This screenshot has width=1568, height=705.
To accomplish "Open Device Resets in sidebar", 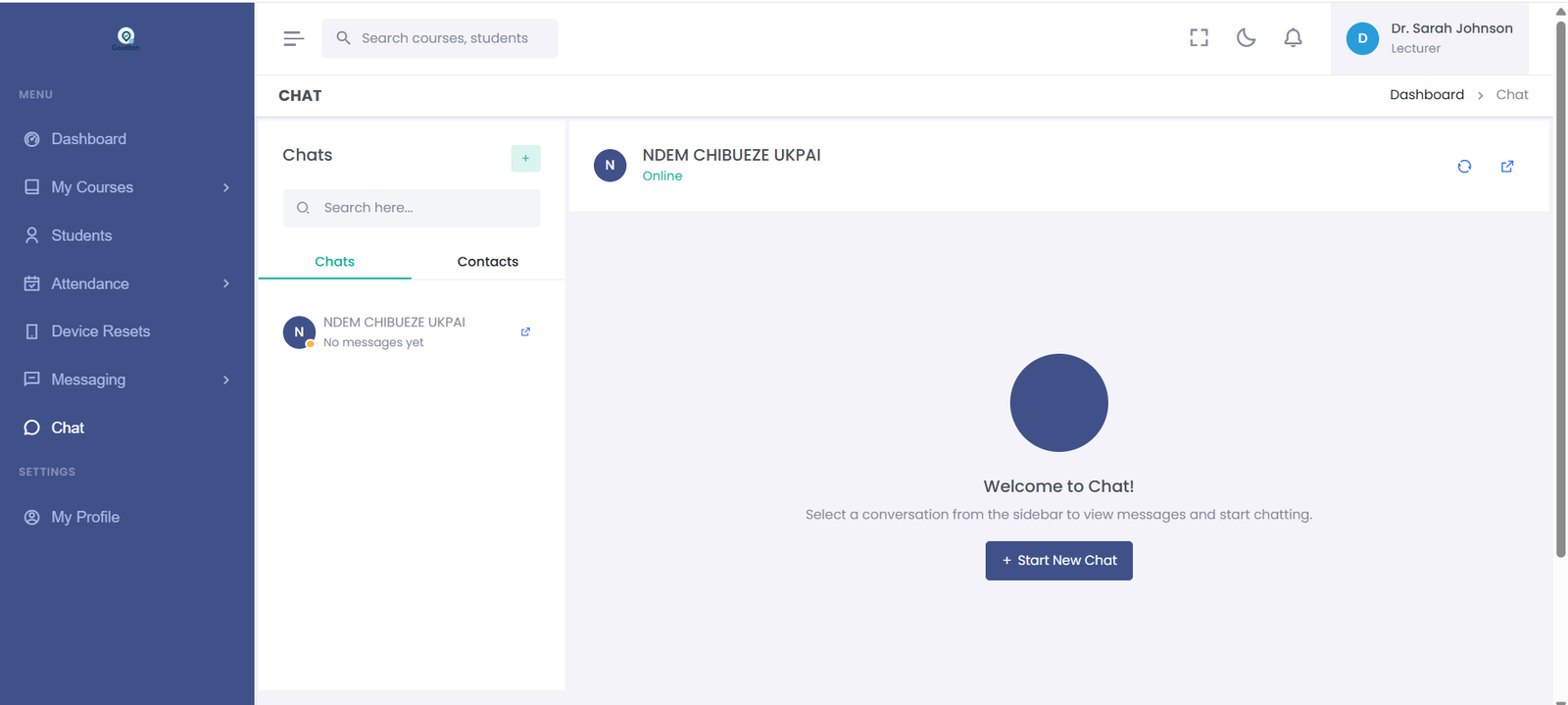I will coord(100,331).
